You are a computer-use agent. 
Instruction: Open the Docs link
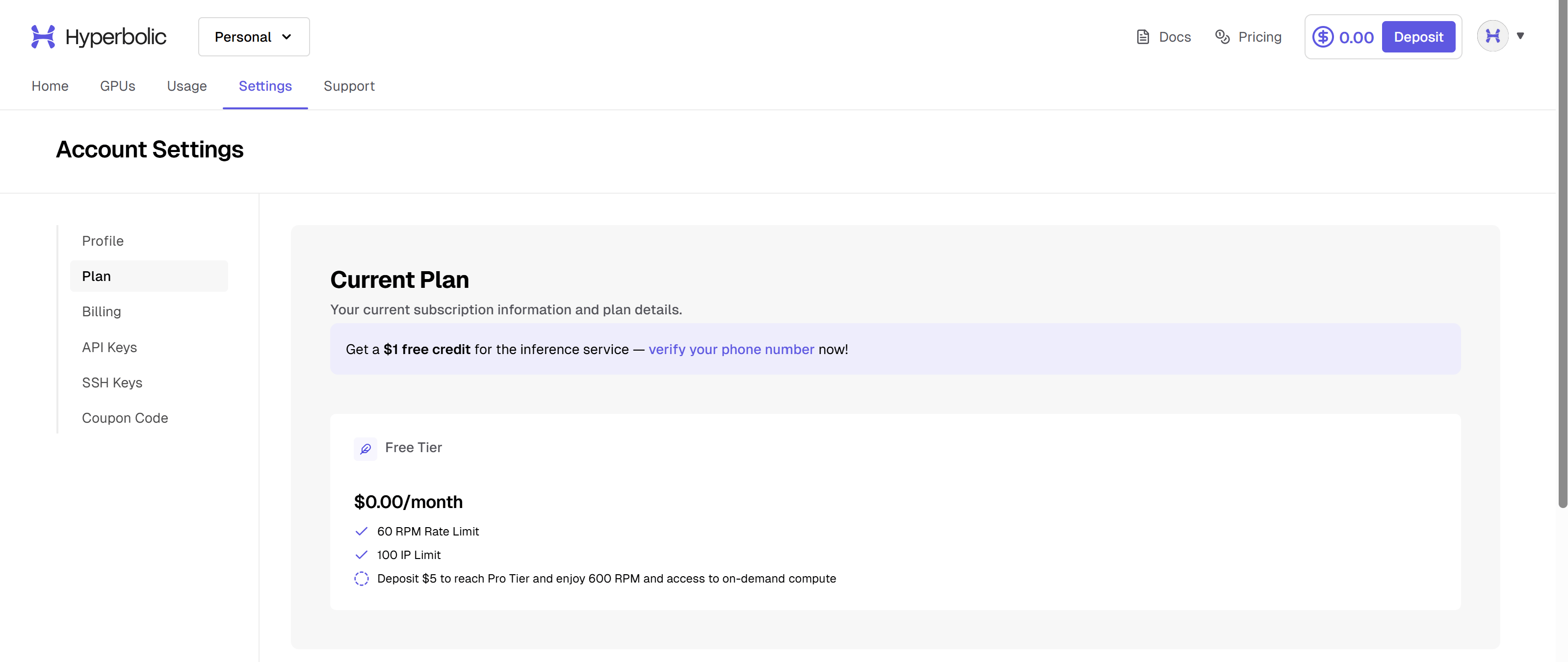(x=1174, y=37)
